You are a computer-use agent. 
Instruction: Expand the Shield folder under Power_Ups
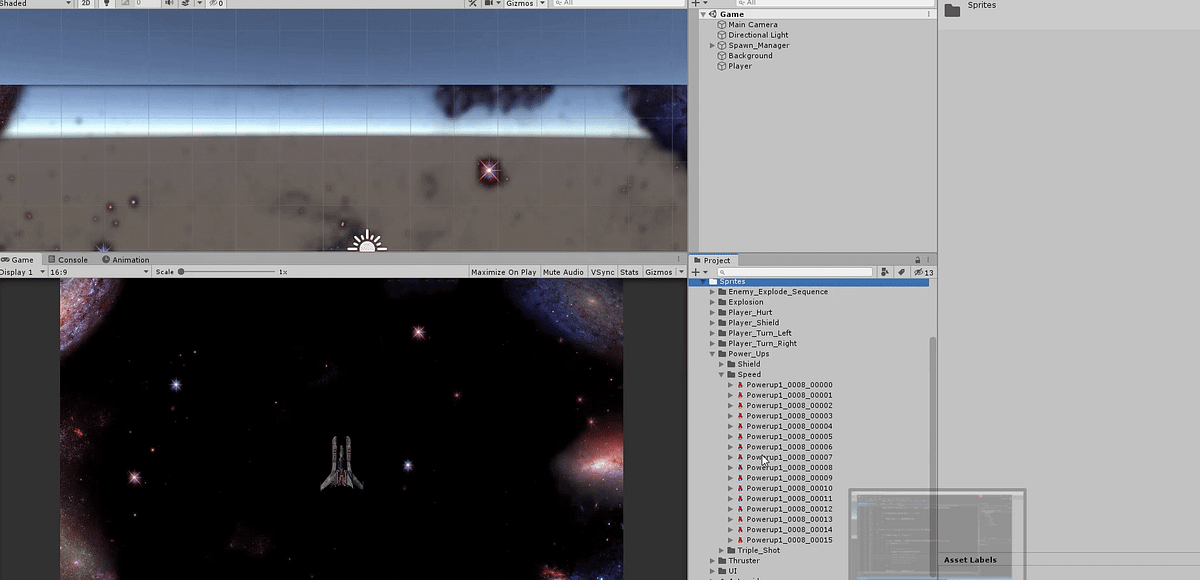[x=722, y=363]
